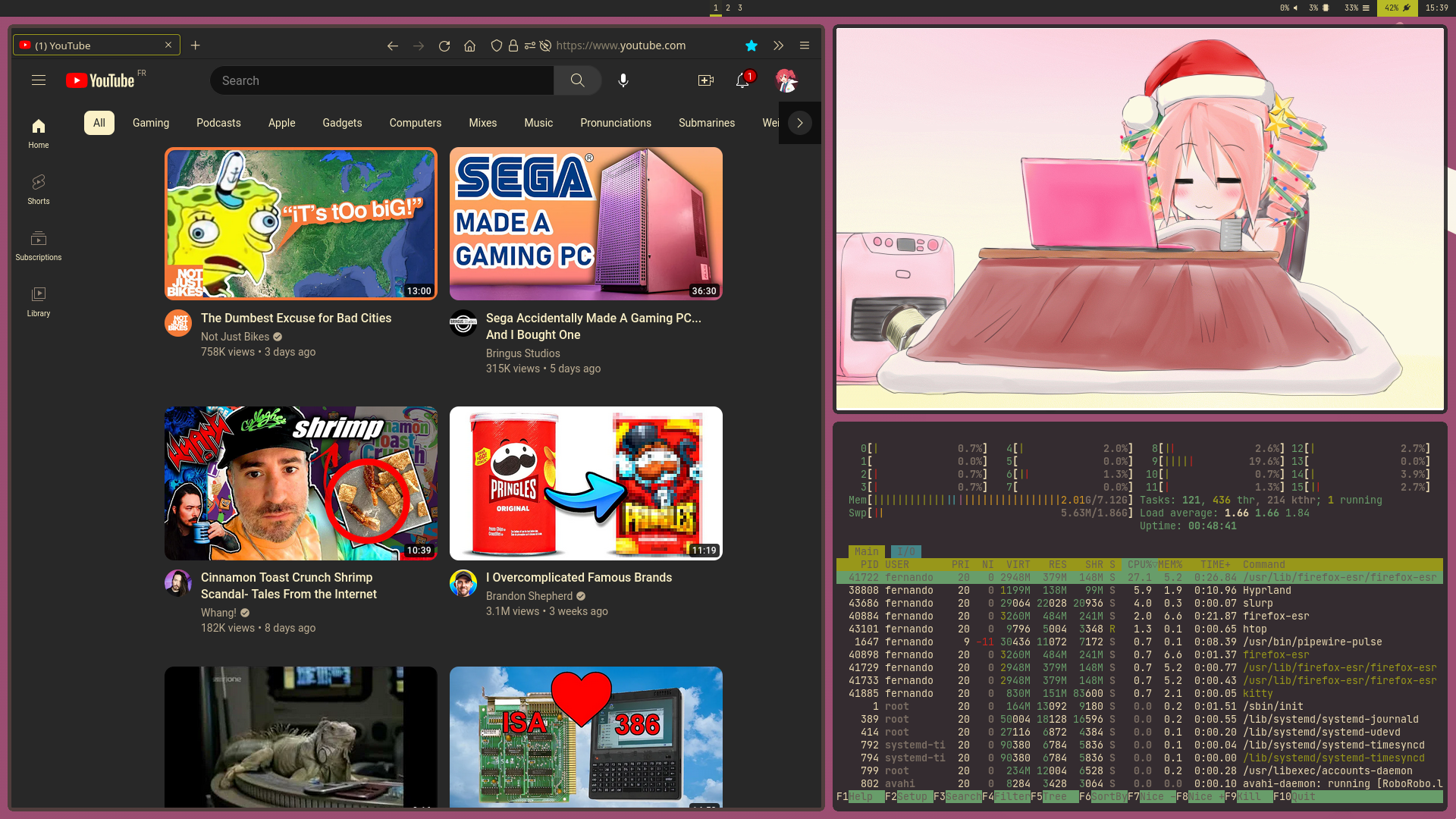Expand browser toolbar overflow chevrons

(x=778, y=45)
